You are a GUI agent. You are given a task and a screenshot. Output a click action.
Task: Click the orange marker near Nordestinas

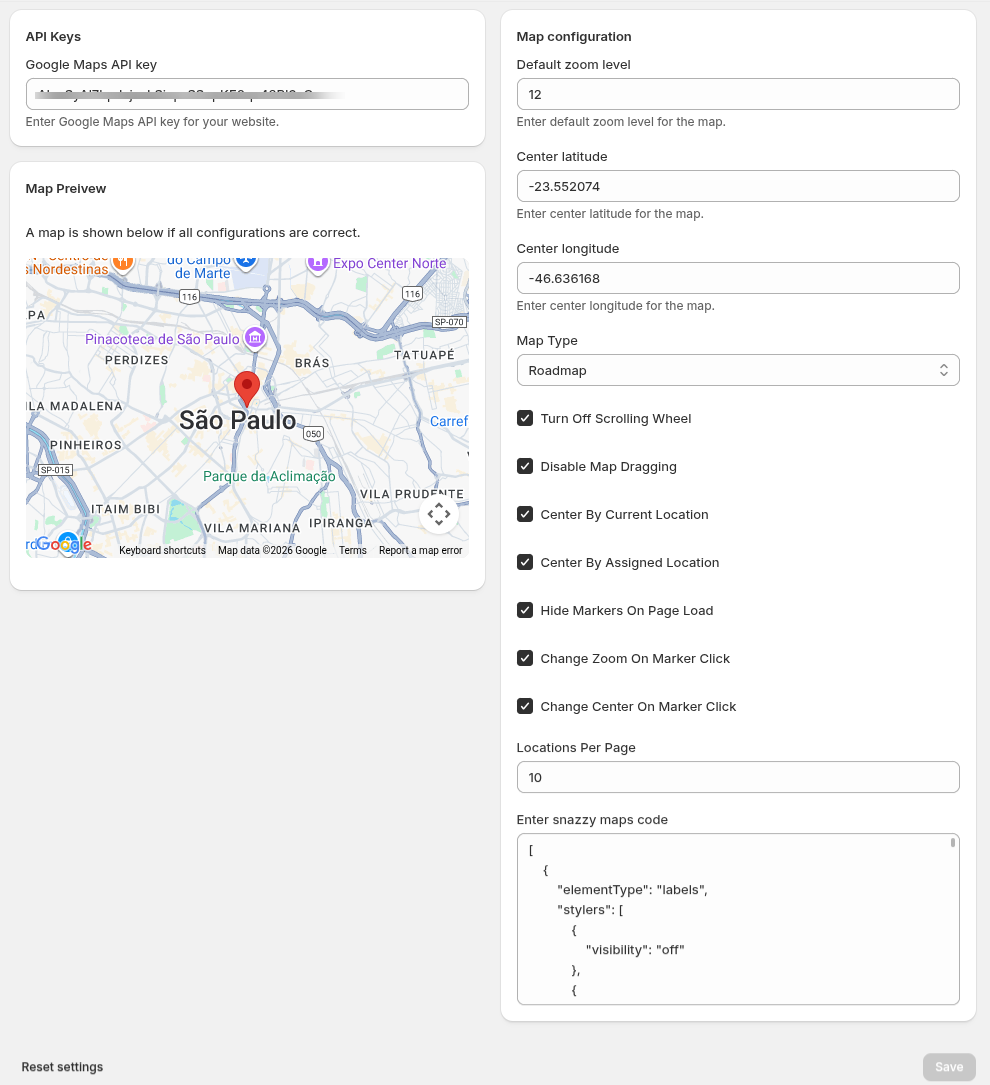(125, 261)
